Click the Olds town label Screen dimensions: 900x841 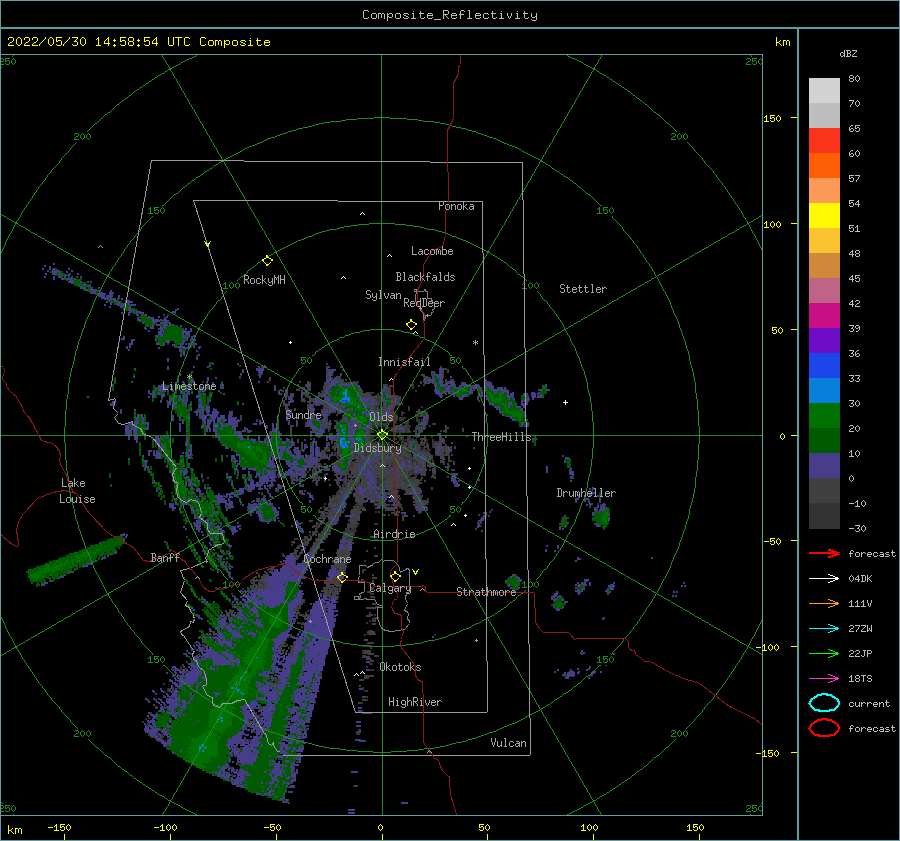(x=381, y=417)
